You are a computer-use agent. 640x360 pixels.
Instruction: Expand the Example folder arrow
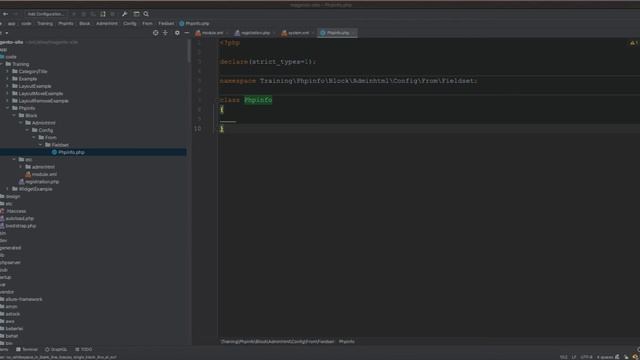(x=7, y=79)
